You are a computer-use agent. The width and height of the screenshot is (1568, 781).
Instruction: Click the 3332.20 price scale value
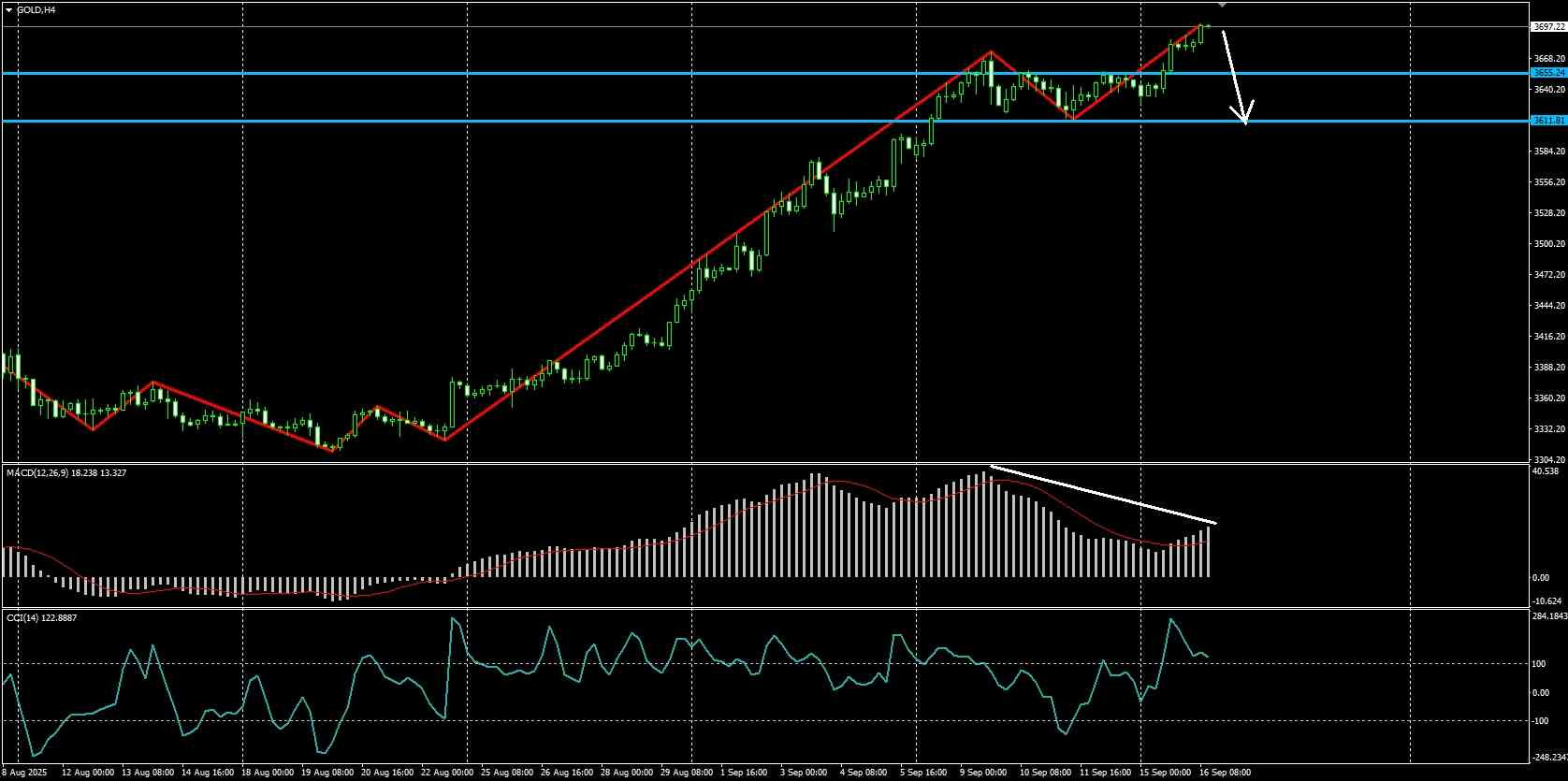pyautogui.click(x=1550, y=429)
